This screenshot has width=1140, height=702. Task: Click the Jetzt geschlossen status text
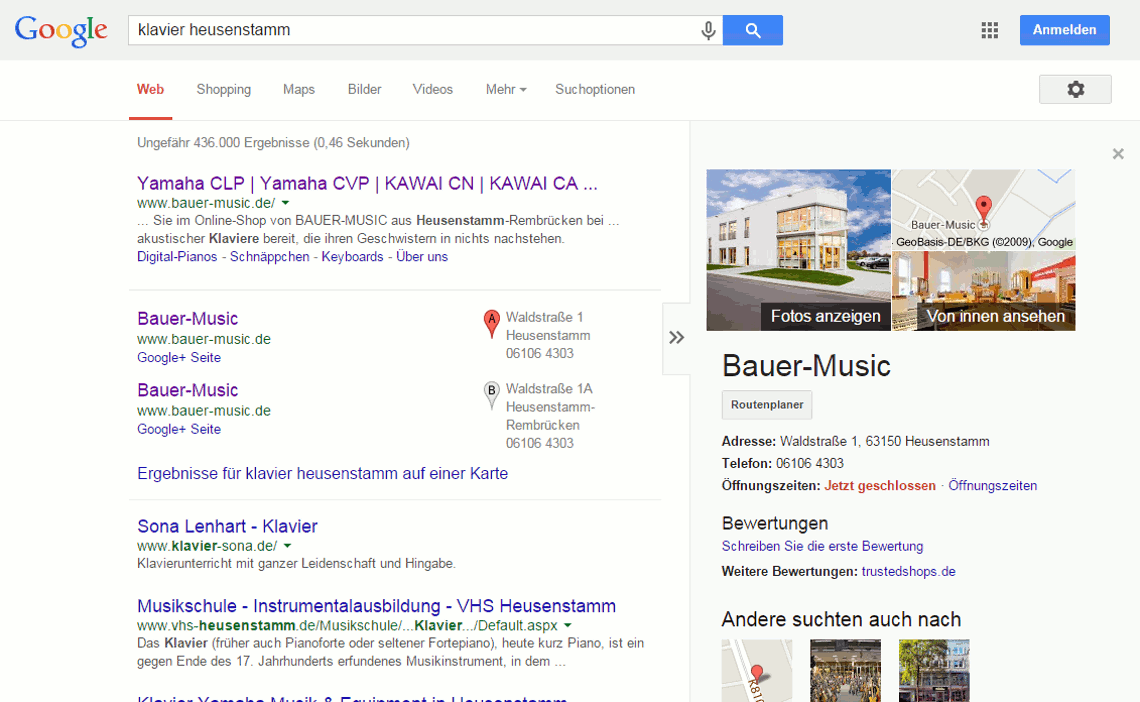(880, 485)
